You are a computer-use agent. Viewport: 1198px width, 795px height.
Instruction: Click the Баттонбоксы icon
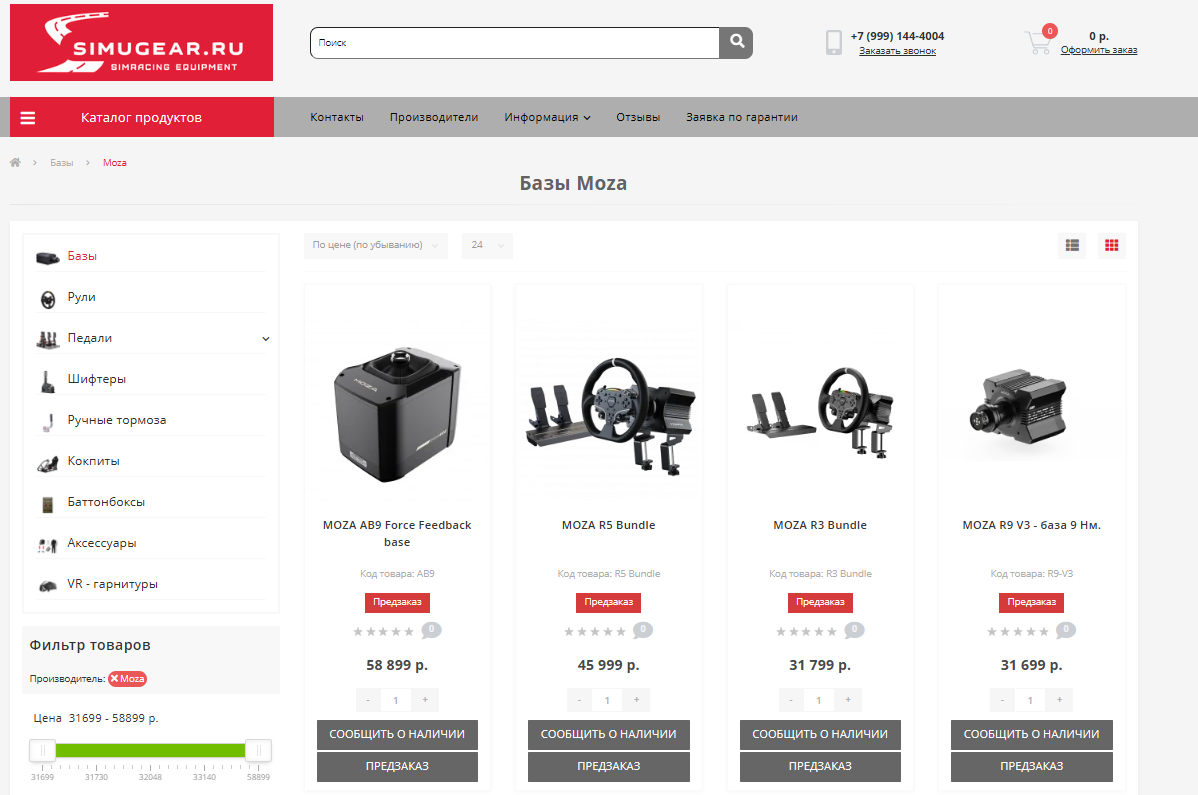pos(47,504)
